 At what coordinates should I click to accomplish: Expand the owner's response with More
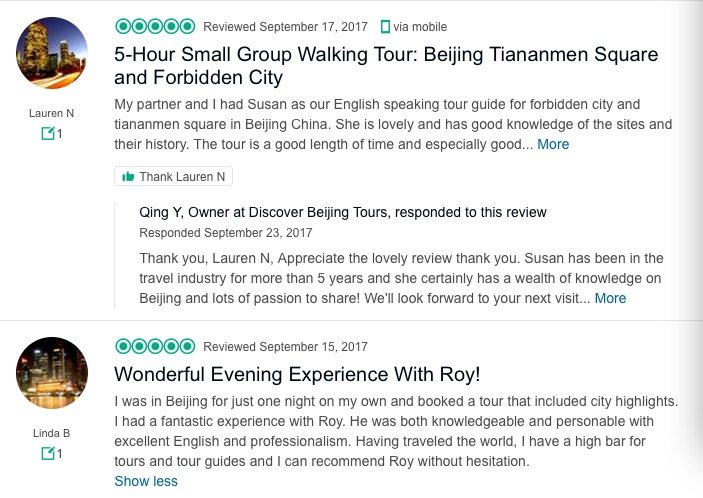(610, 298)
